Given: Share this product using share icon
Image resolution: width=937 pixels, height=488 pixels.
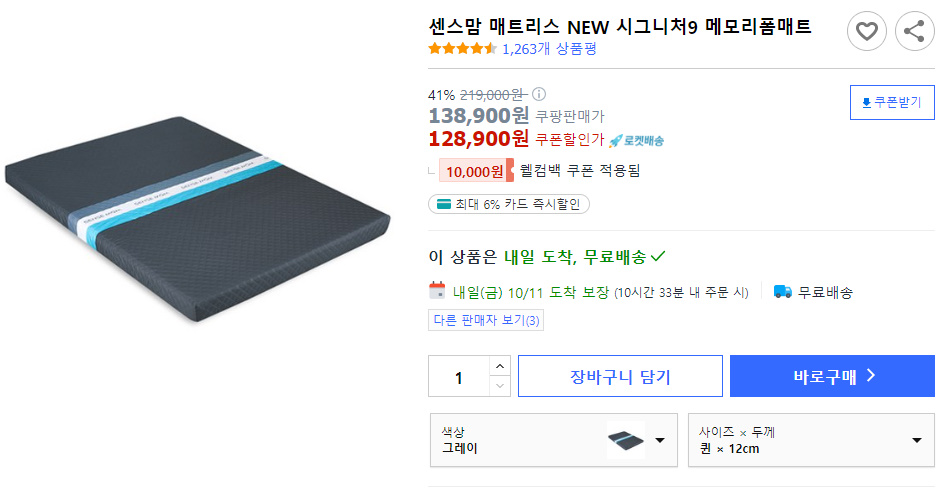Looking at the screenshot, I should [x=914, y=31].
